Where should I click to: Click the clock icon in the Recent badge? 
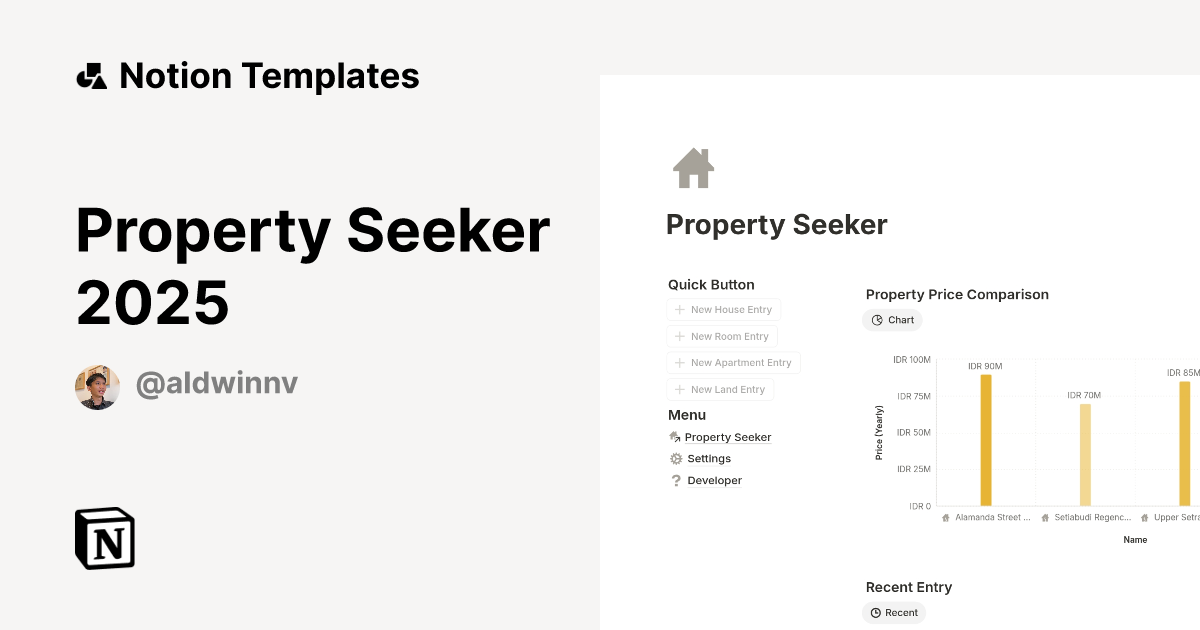[876, 612]
